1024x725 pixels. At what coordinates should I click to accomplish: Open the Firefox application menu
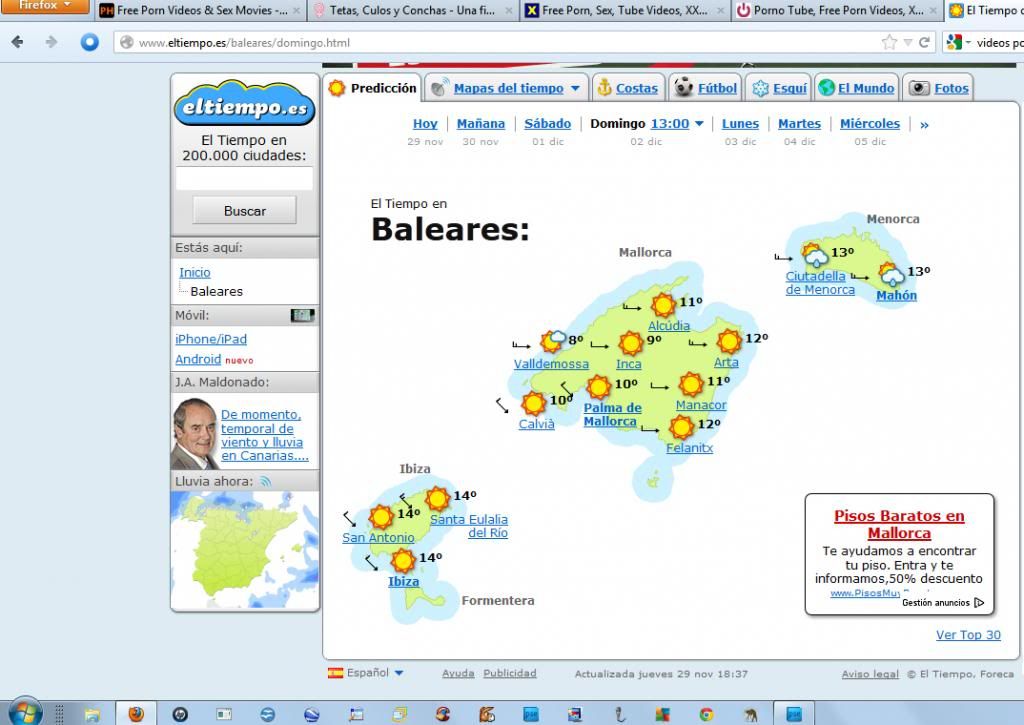(x=44, y=6)
